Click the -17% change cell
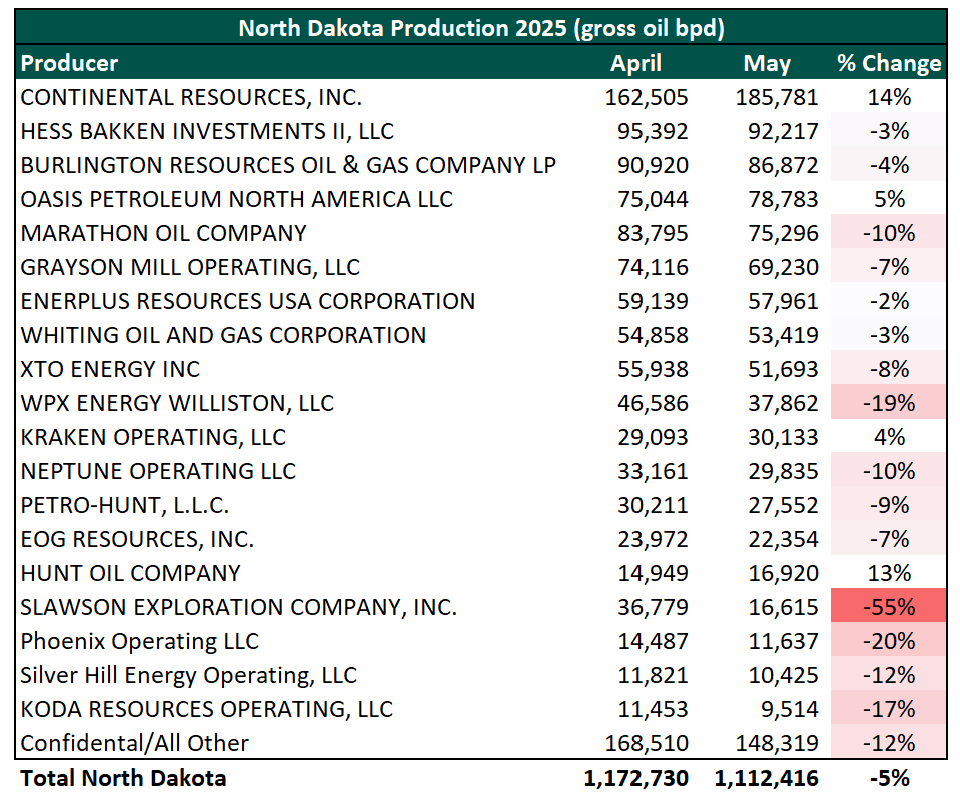Image resolution: width=960 pixels, height=794 pixels. [x=889, y=709]
